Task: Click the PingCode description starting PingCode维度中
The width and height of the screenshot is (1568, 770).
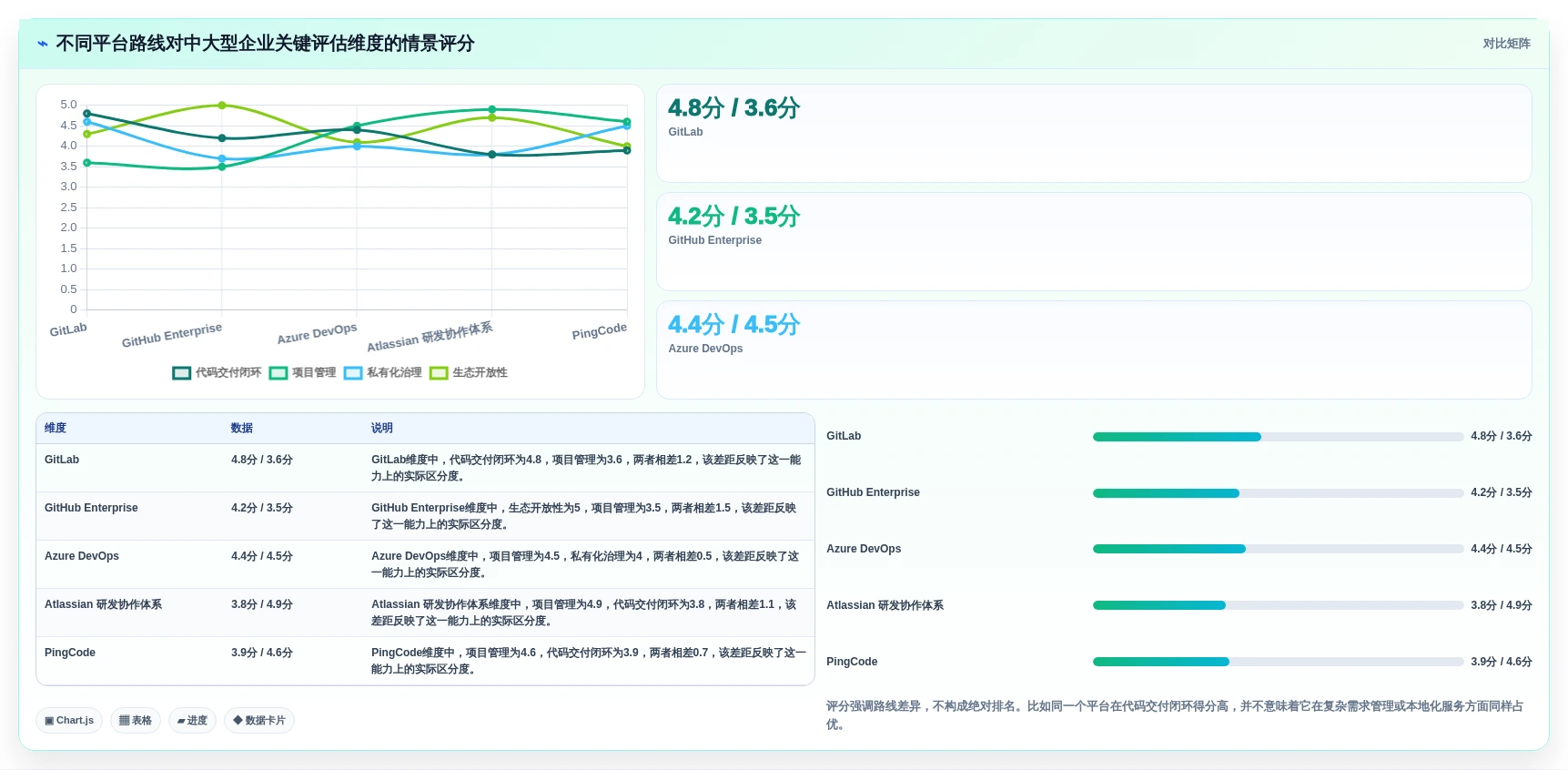Action: pos(589,662)
